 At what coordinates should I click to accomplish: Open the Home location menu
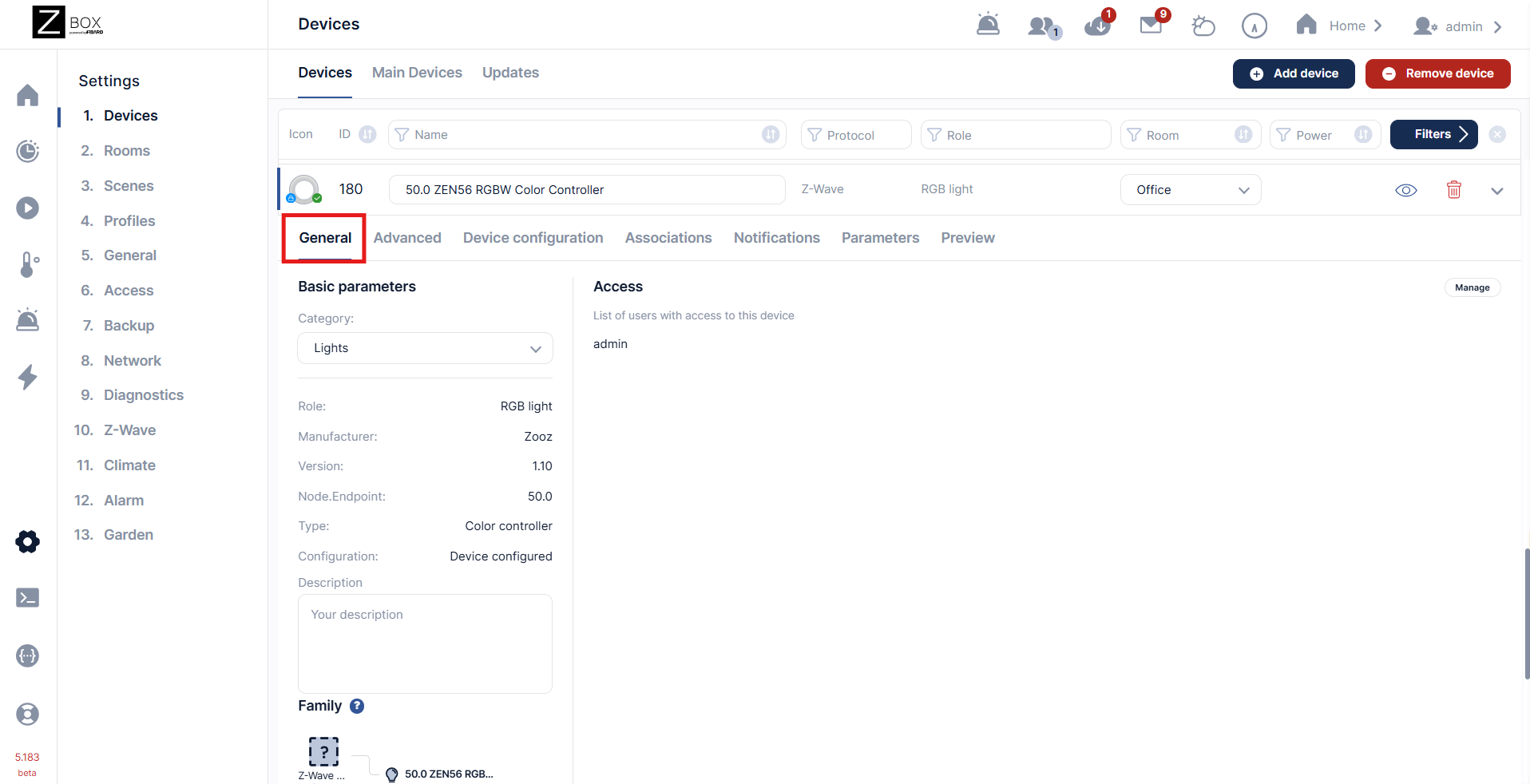1339,26
